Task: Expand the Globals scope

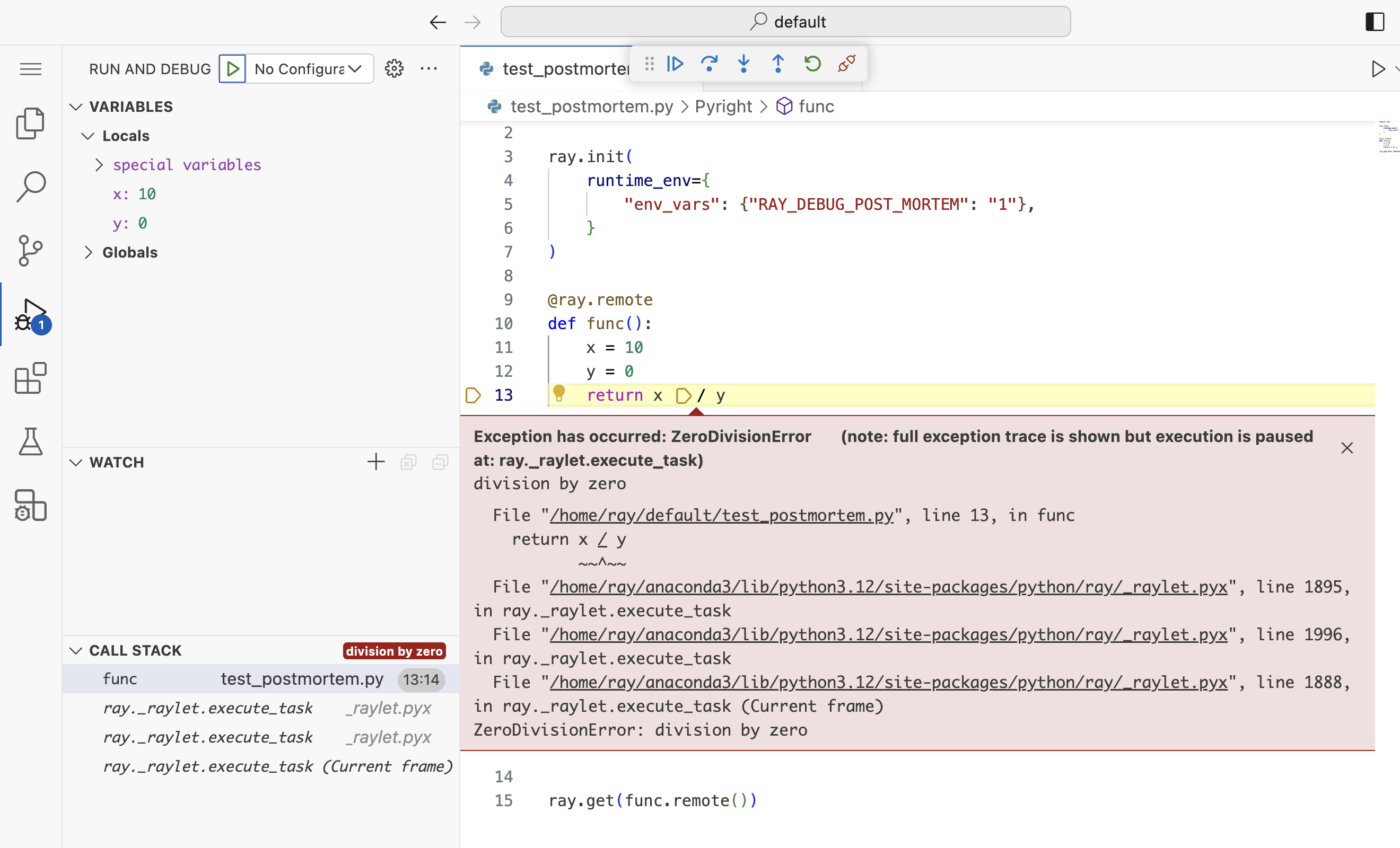Action: click(x=87, y=252)
